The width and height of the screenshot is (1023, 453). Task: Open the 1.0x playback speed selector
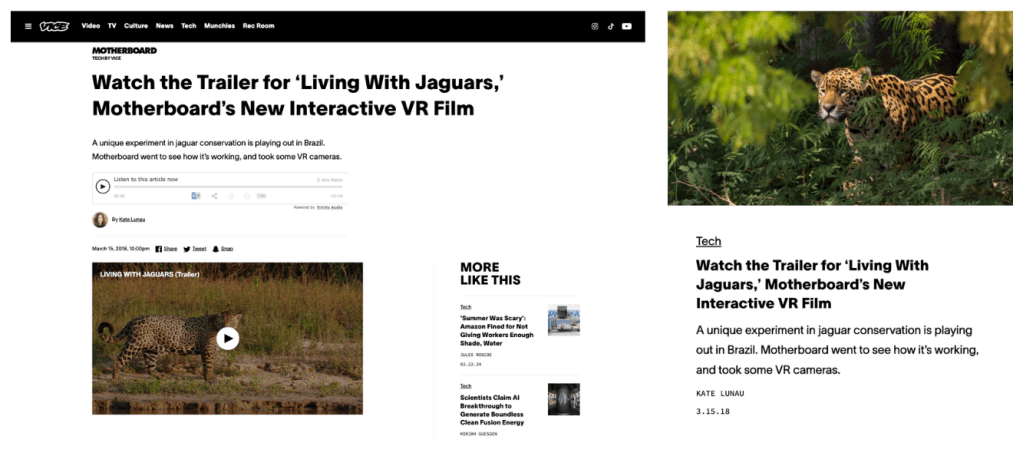click(262, 196)
